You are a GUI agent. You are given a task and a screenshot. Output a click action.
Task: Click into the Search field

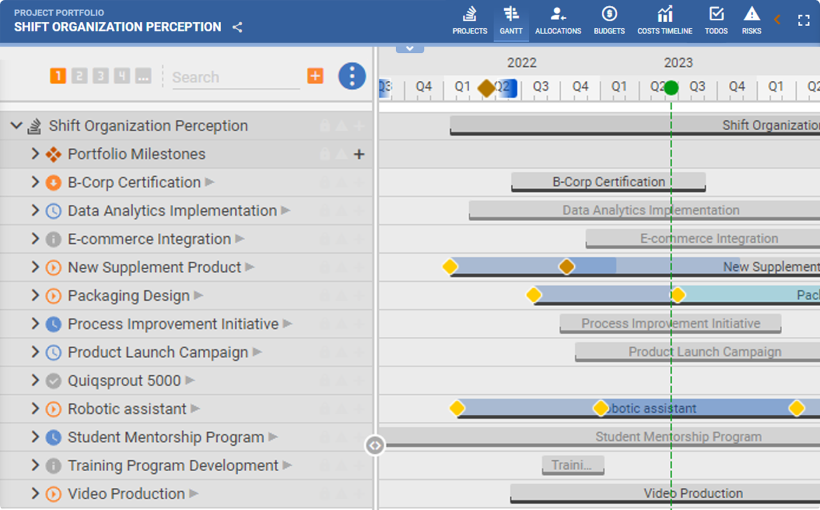236,77
